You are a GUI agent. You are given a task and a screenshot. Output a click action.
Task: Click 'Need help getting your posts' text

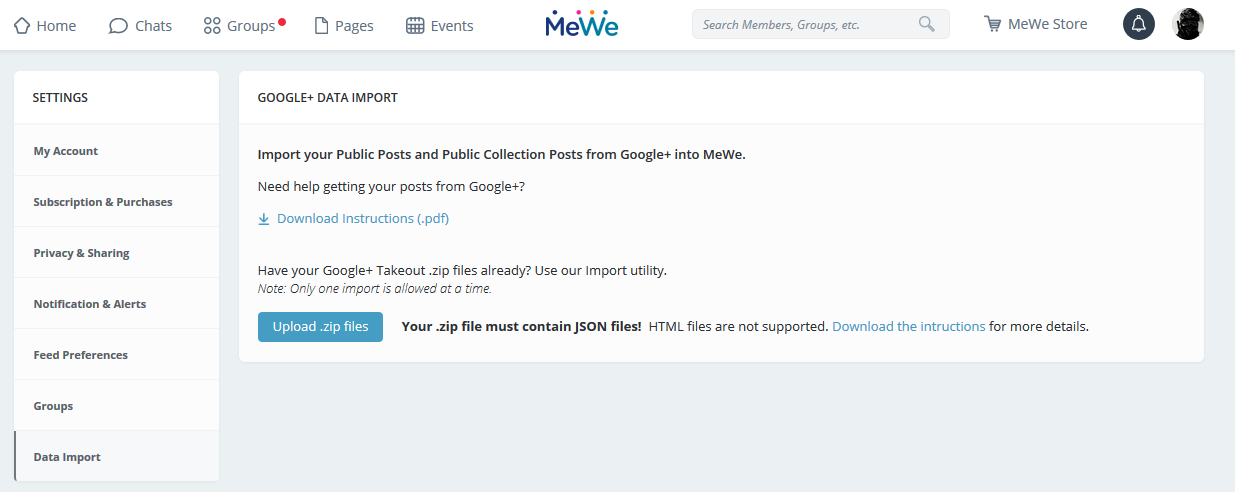coord(391,187)
